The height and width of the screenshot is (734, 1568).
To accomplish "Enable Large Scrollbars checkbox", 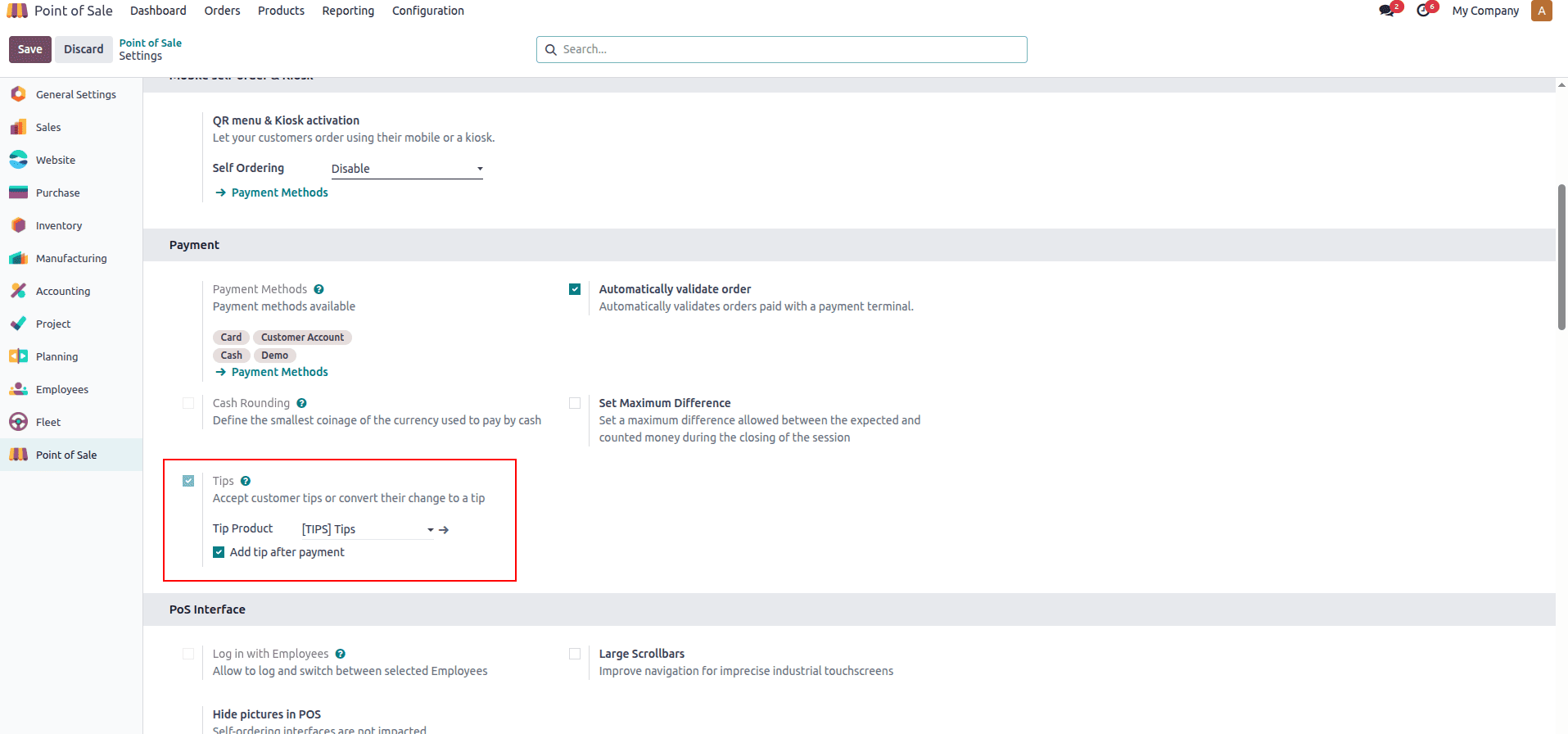I will [x=575, y=654].
